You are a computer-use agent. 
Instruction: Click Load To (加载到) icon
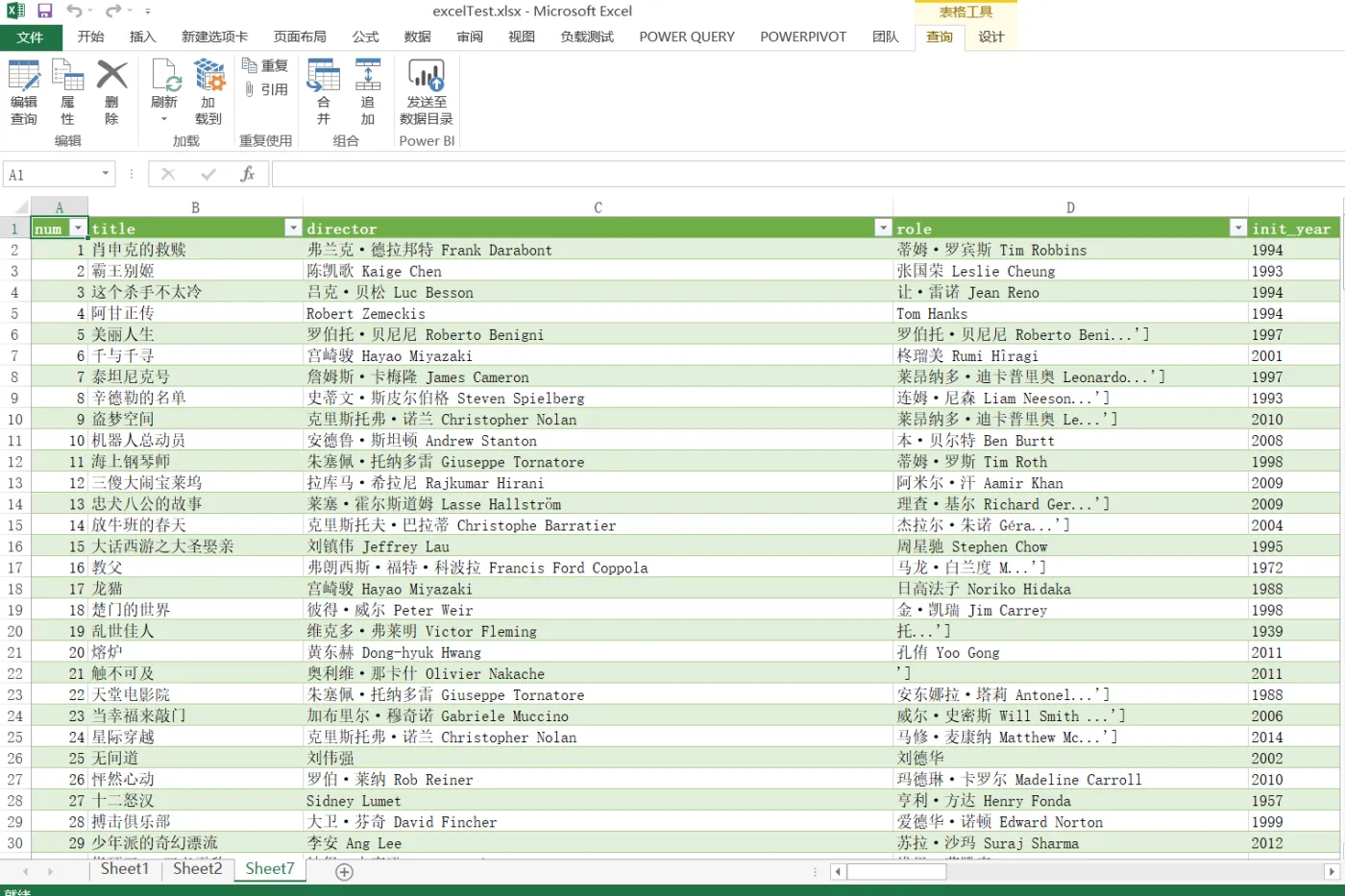coord(208,92)
